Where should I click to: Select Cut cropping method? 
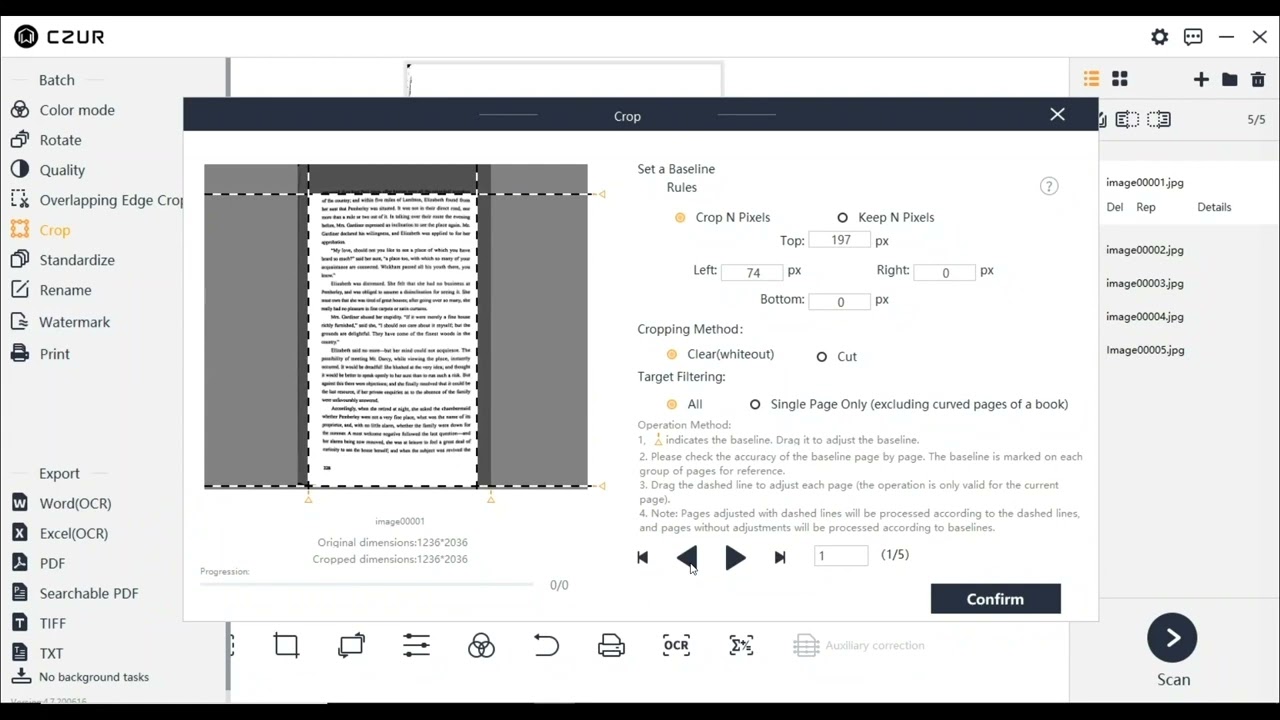tap(822, 356)
